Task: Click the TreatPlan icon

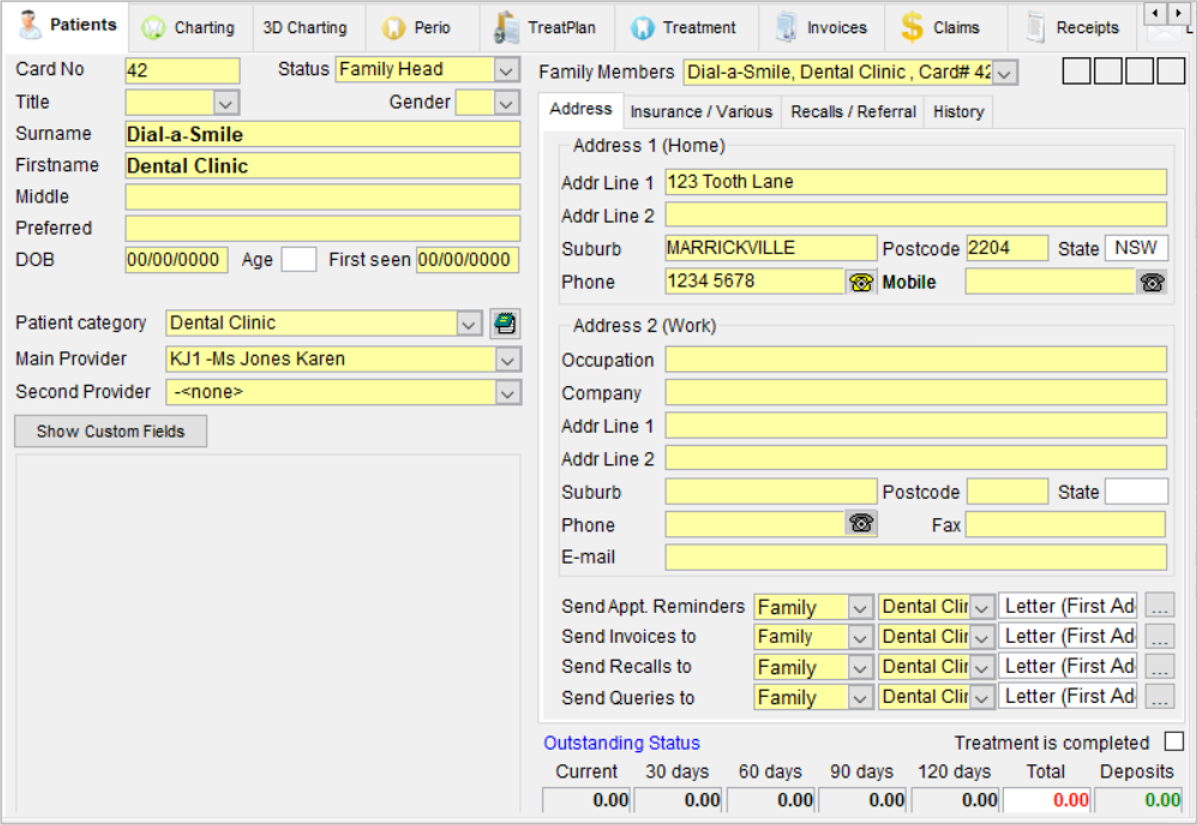Action: point(507,27)
